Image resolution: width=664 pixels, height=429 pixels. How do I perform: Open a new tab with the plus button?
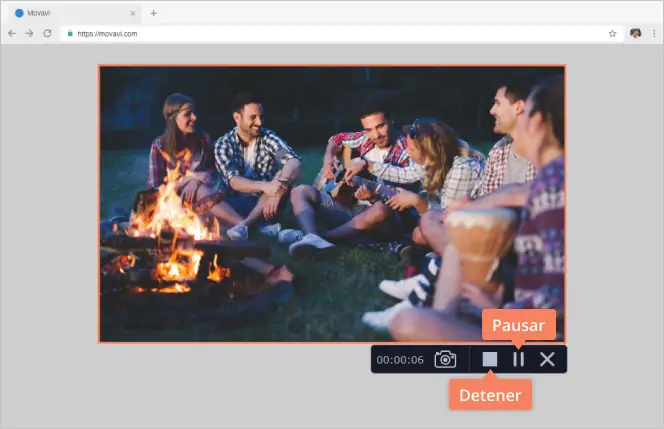pos(154,13)
